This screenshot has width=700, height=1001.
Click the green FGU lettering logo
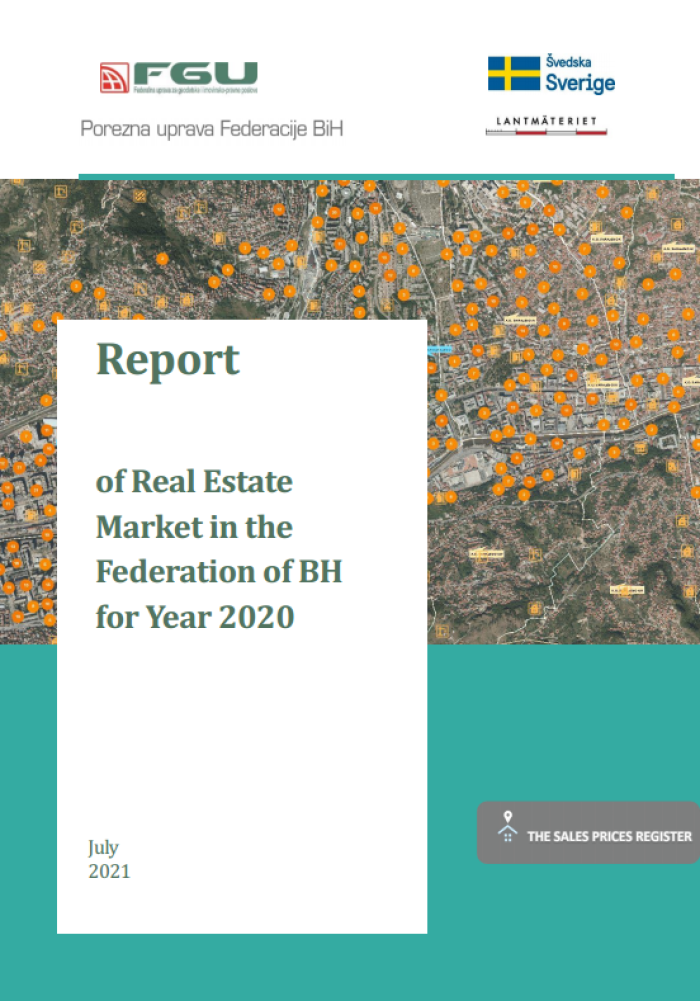(x=195, y=72)
